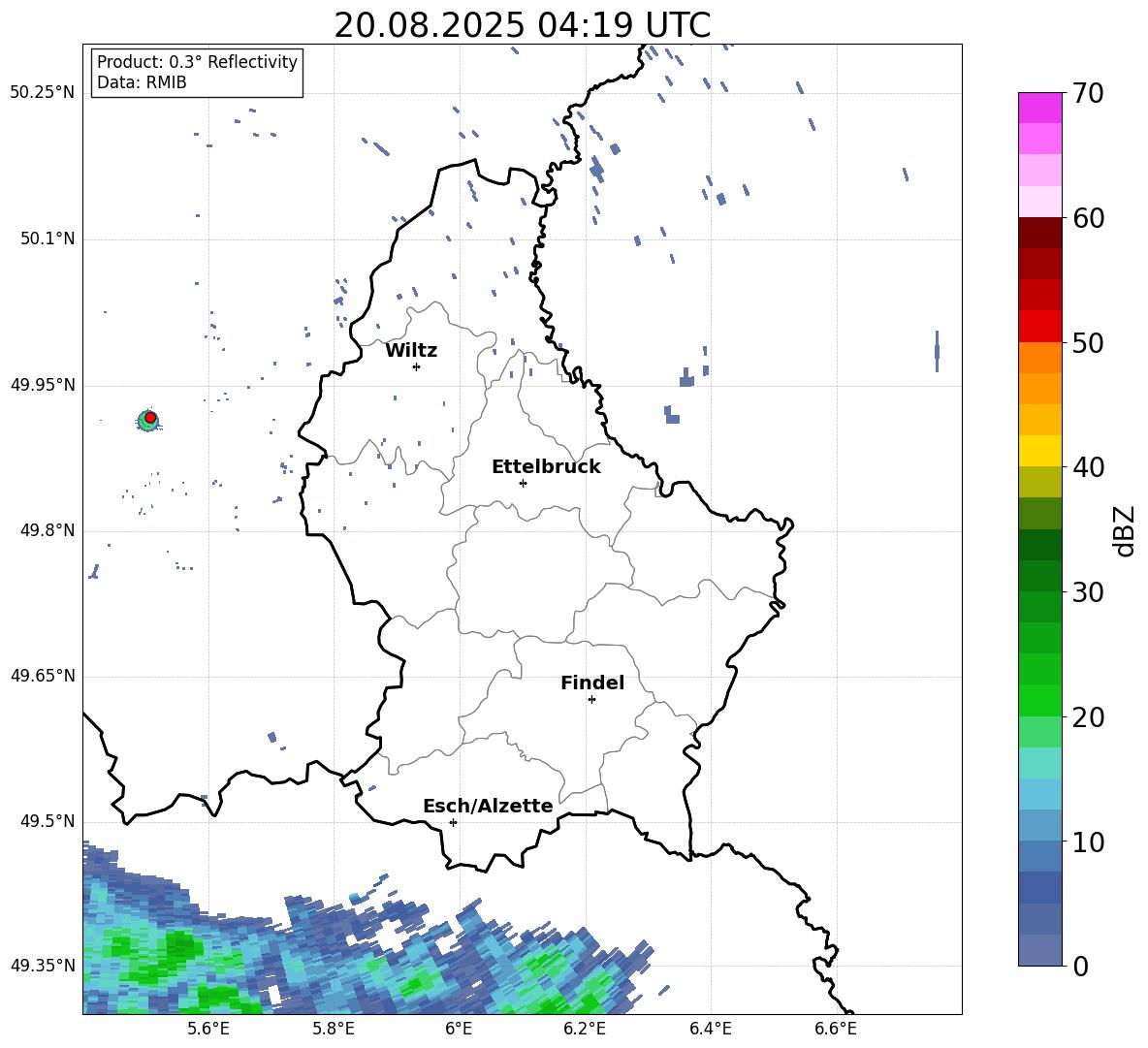Click the cross marker at Esch/Alzette

453,822
